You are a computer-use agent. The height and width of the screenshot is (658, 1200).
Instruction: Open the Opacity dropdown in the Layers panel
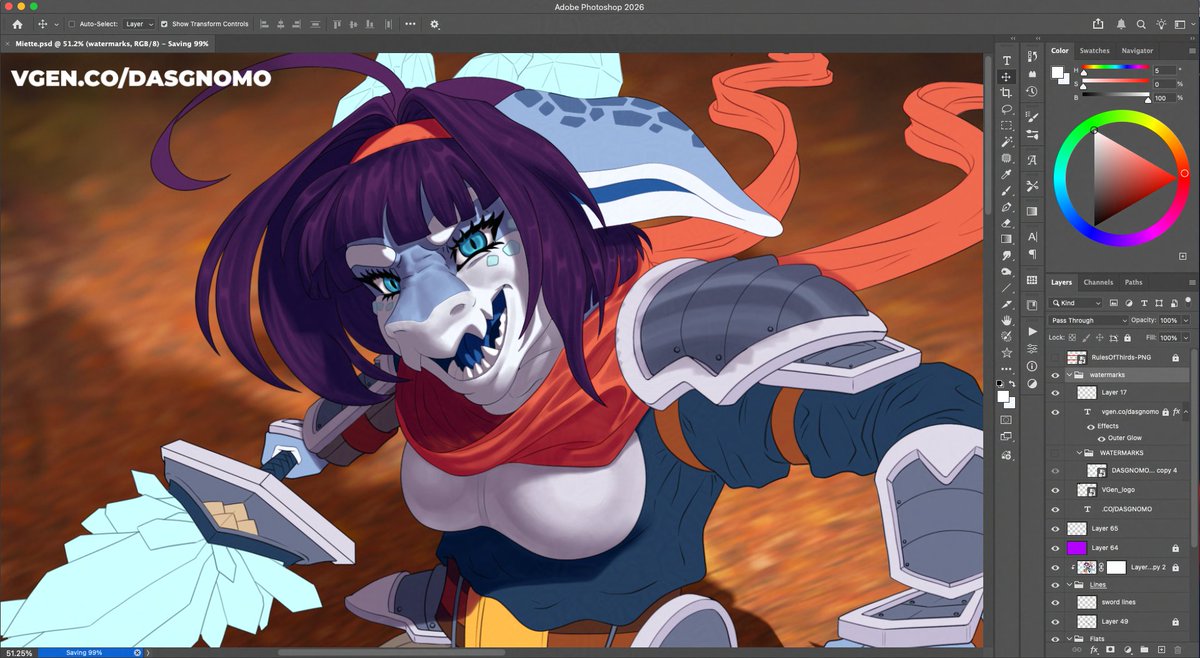click(1185, 321)
